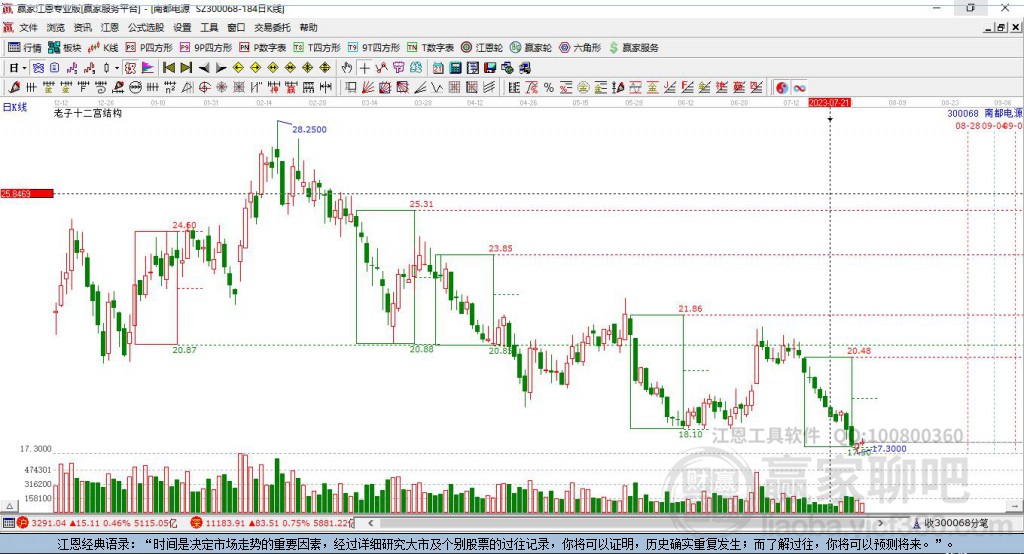The width and height of the screenshot is (1024, 554).
Task: Click the 25.8469 red price label
Action: coord(26,193)
